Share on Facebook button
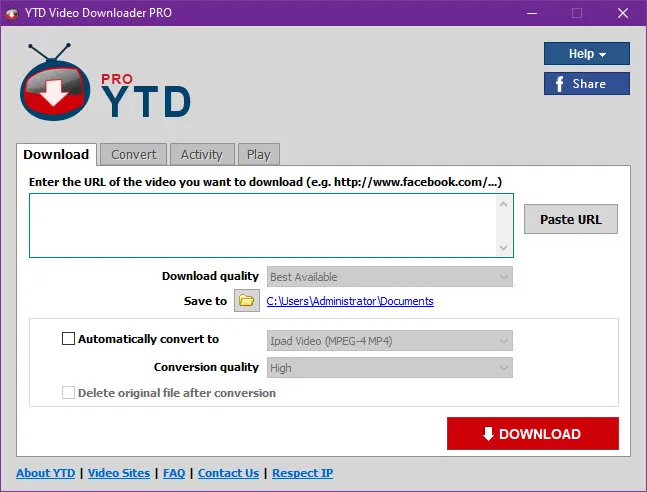This screenshot has height=492, width=647. click(x=586, y=84)
